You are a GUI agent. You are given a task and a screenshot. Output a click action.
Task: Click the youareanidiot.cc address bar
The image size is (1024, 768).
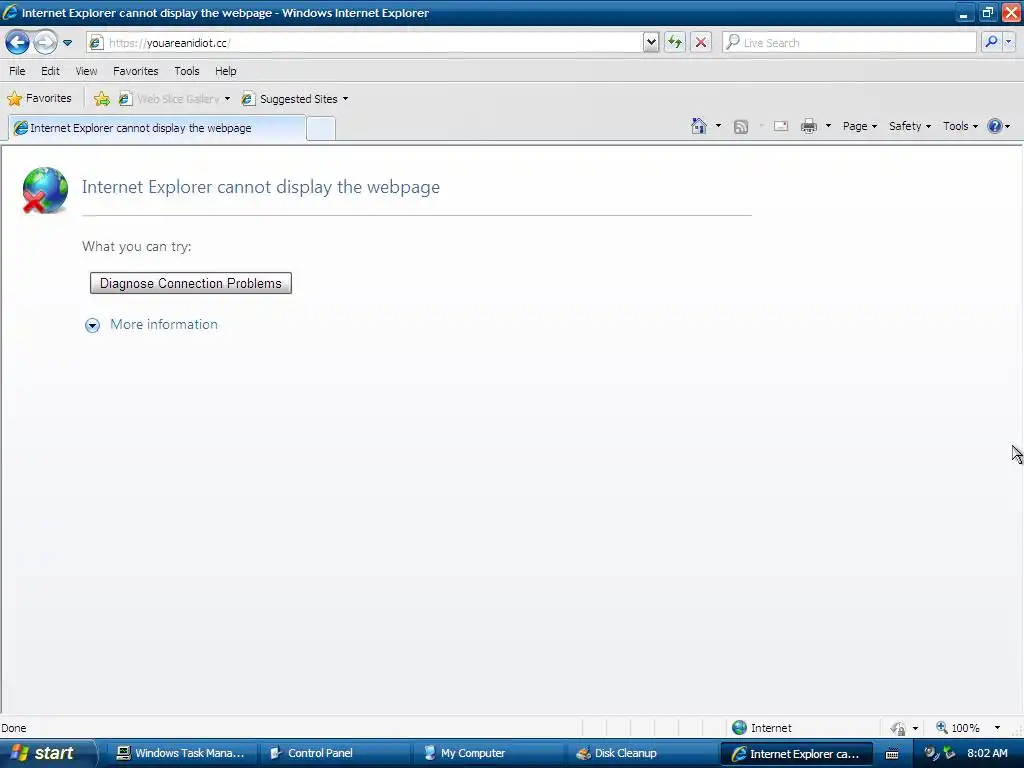click(x=364, y=43)
